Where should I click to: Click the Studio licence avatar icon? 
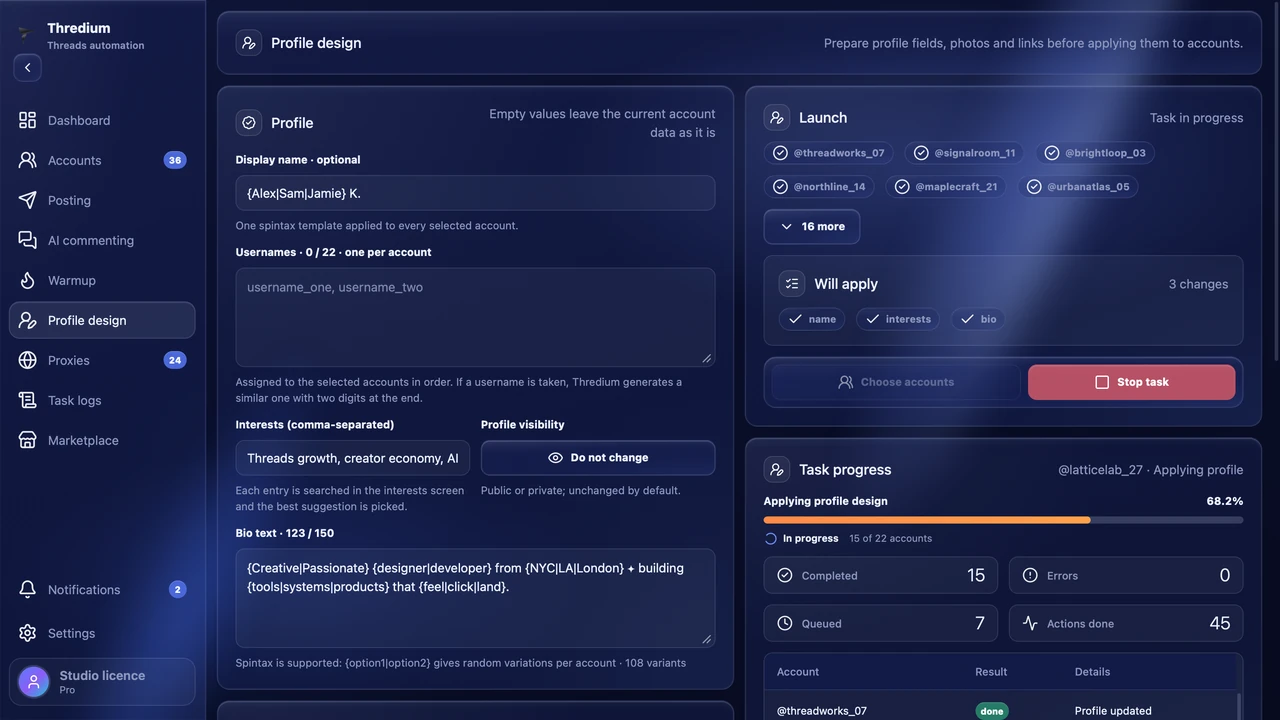[34, 682]
